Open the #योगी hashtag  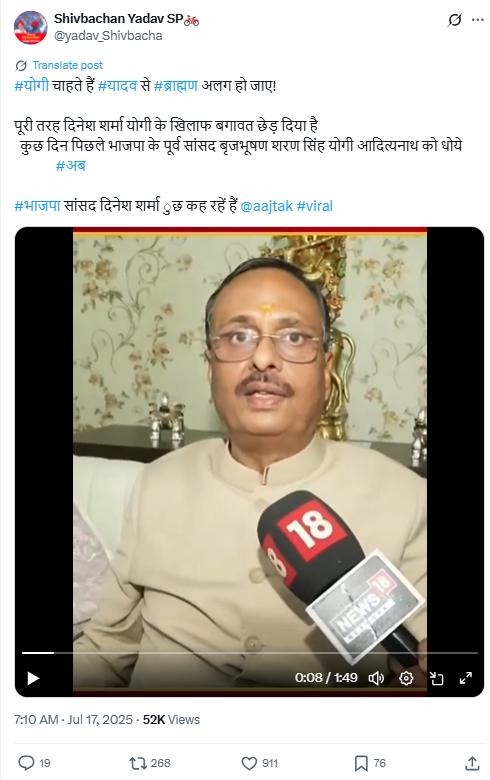31,86
